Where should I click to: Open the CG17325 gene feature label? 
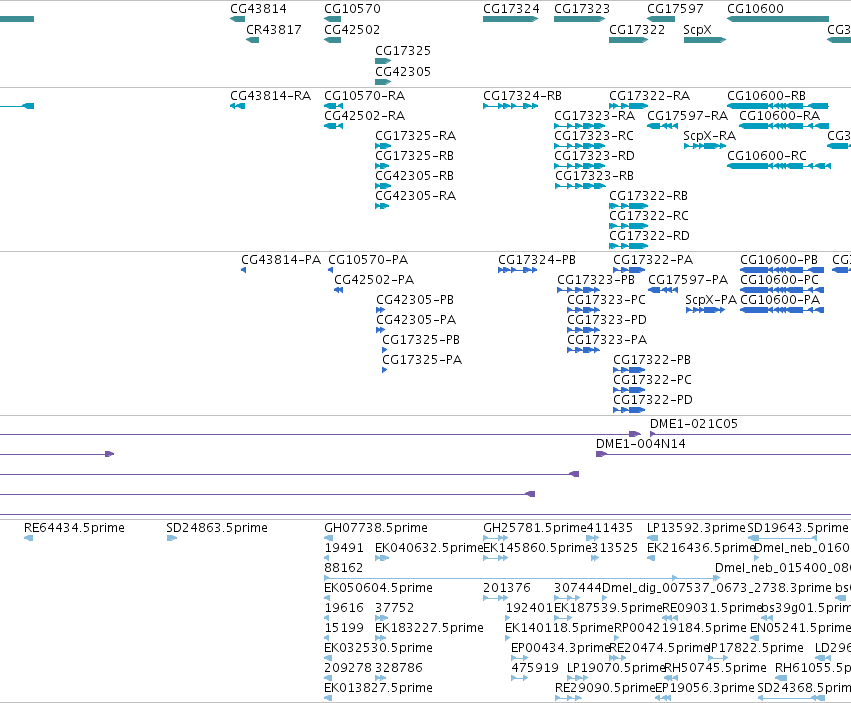tap(403, 51)
